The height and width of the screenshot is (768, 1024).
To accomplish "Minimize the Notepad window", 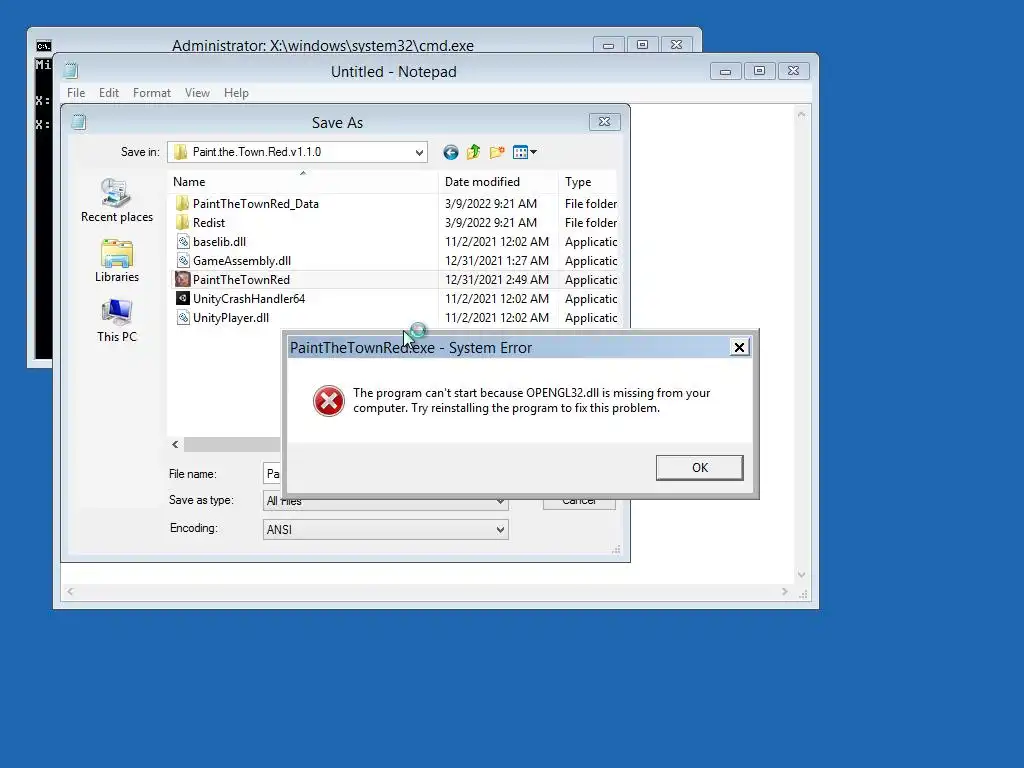I will [726, 71].
